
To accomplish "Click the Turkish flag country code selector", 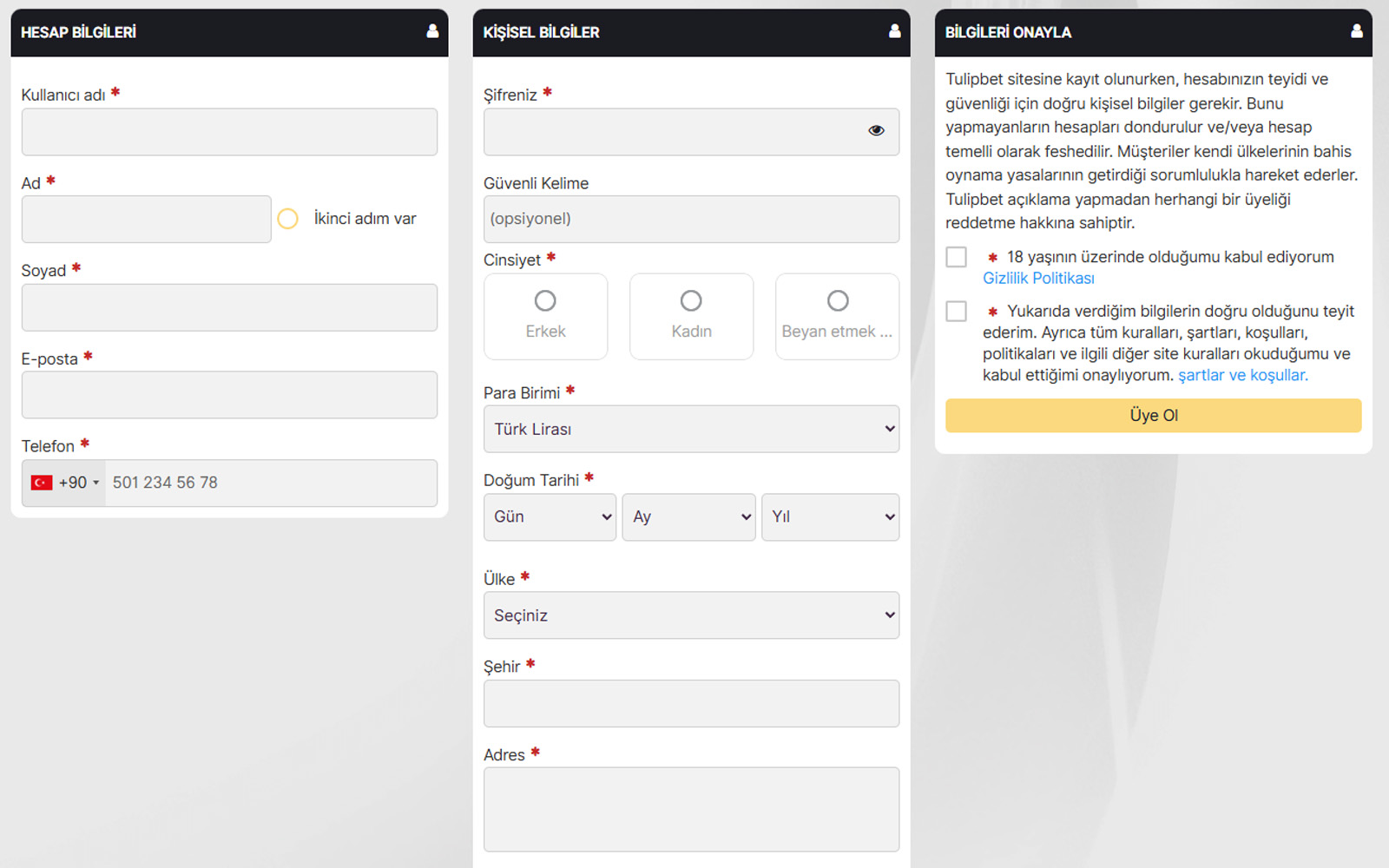I will tap(64, 483).
